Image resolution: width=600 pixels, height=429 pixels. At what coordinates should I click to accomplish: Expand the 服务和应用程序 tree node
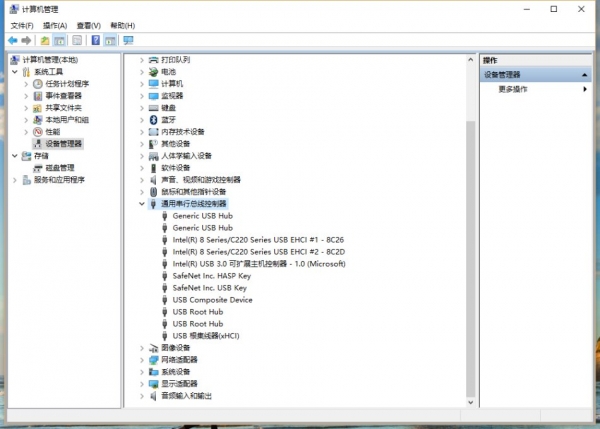pyautogui.click(x=15, y=180)
